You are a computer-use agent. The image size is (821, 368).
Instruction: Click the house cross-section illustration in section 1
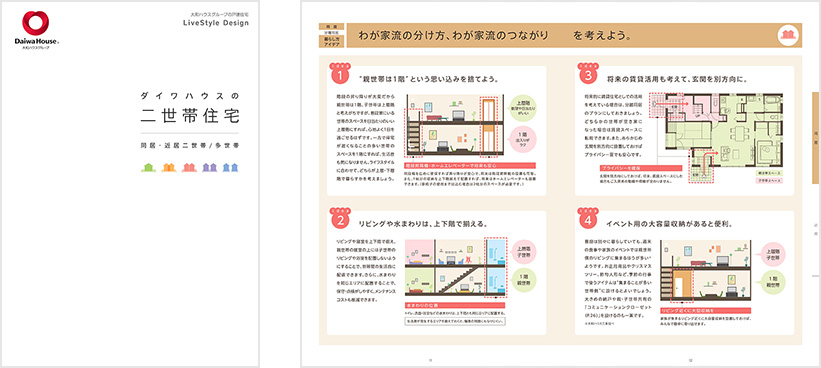click(455, 127)
